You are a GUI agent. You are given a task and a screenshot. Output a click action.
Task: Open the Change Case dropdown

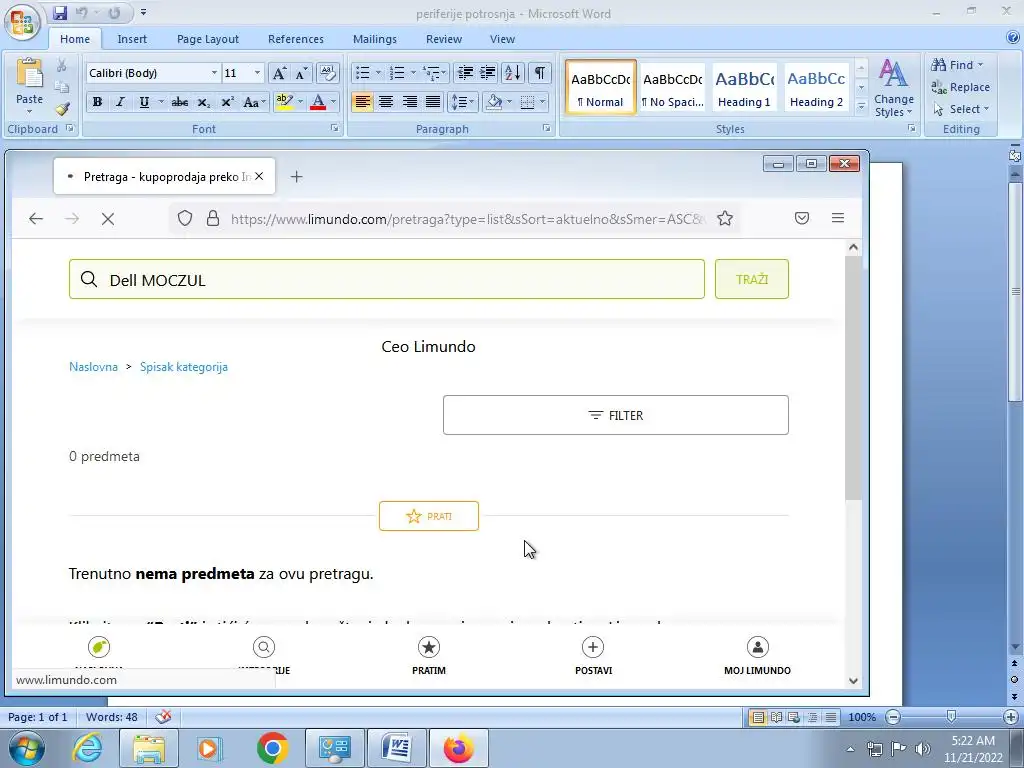254,102
